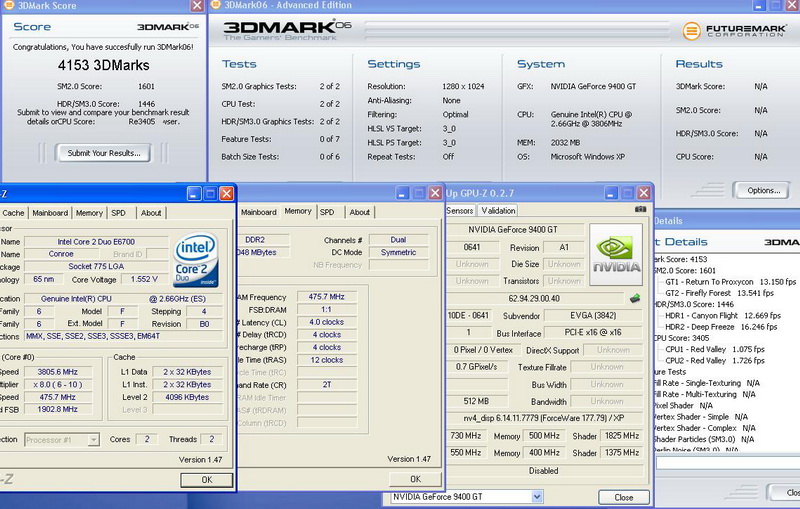Click the 62.94.29.00.40 BIOS version field
This screenshot has height=509, width=800.
coord(535,298)
